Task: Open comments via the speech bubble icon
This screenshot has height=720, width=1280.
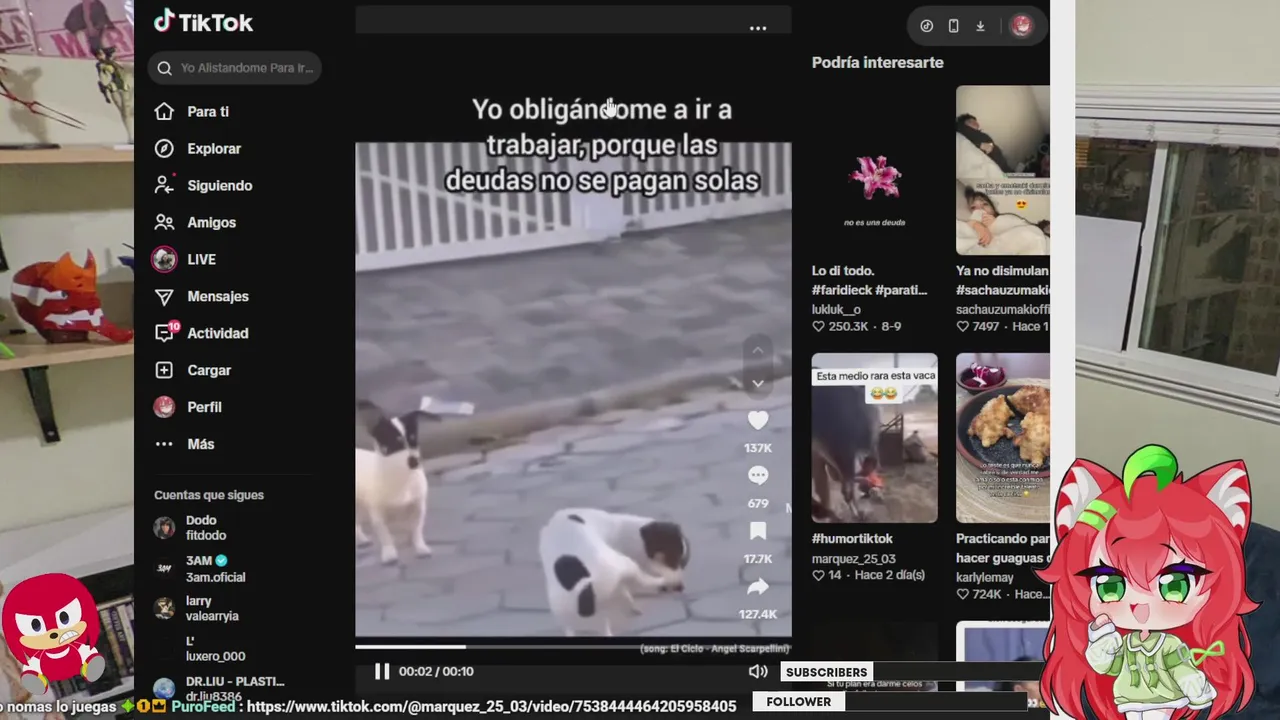Action: point(758,476)
